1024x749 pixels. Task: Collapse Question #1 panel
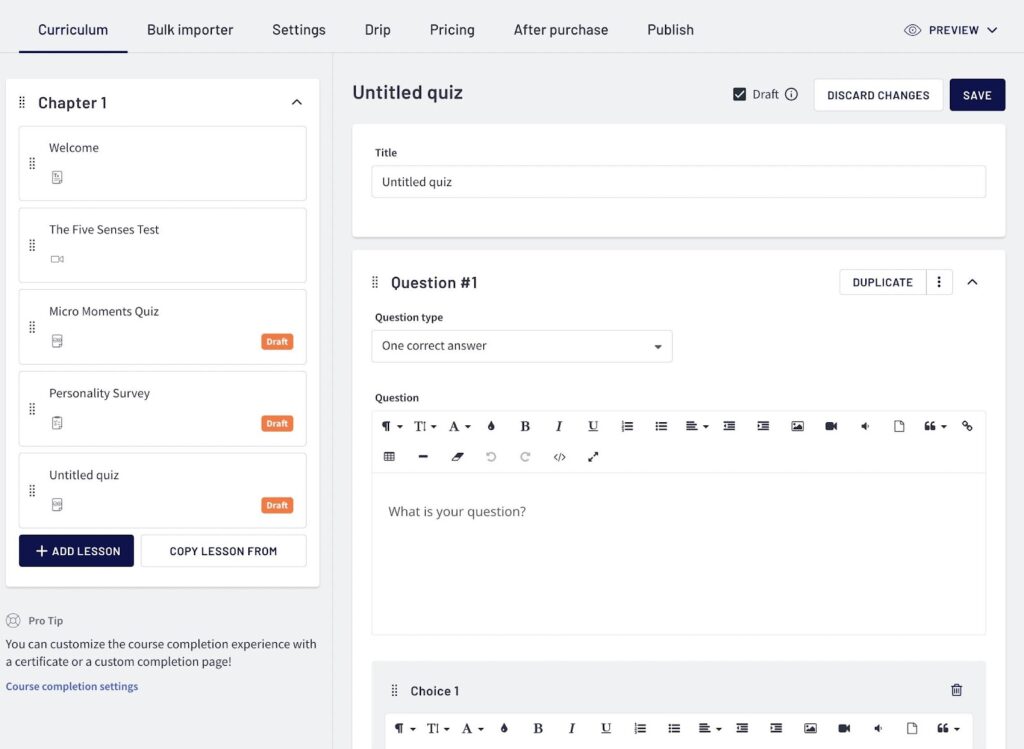point(972,282)
